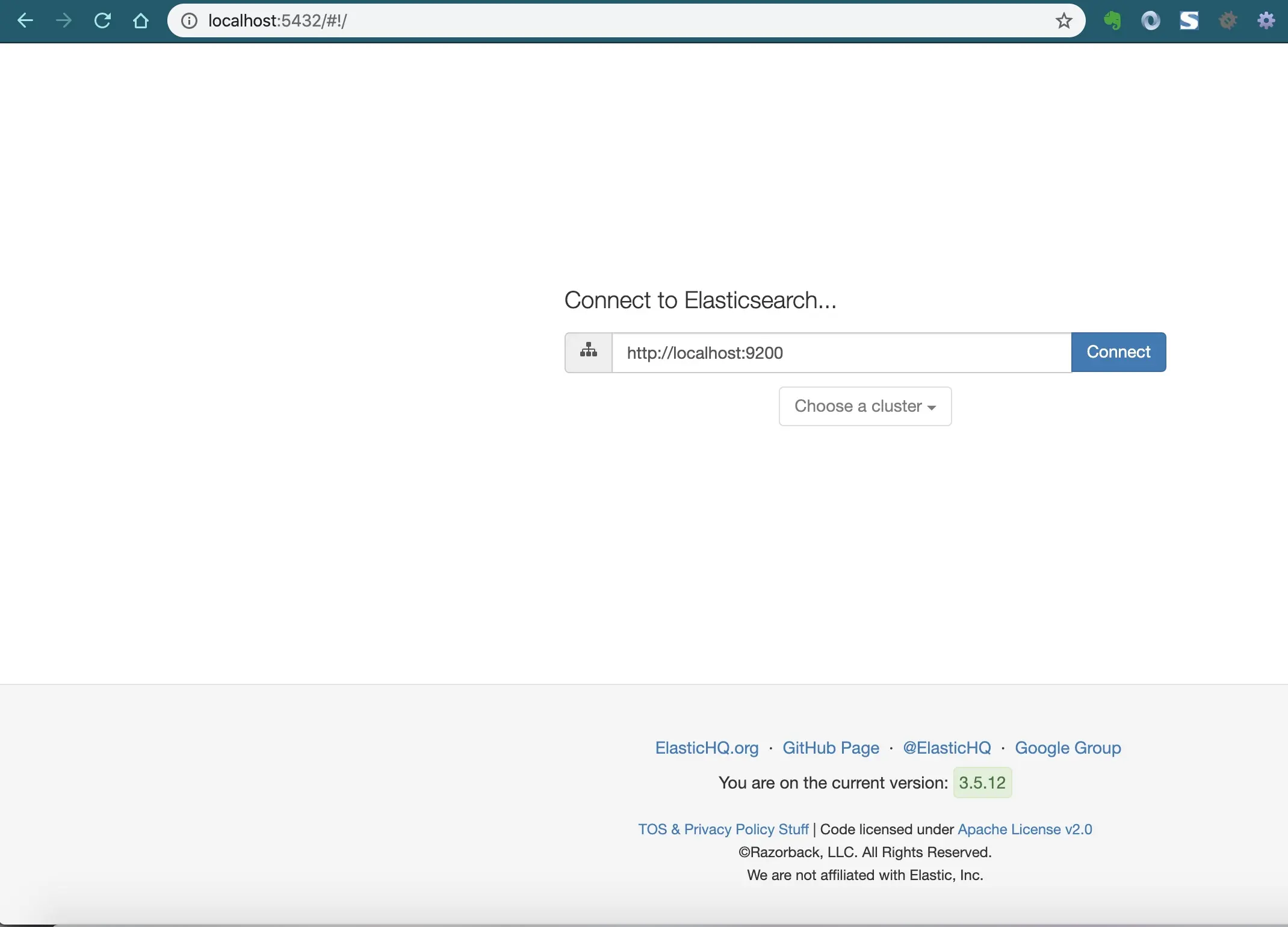
Task: Click the browser back arrow
Action: click(25, 21)
